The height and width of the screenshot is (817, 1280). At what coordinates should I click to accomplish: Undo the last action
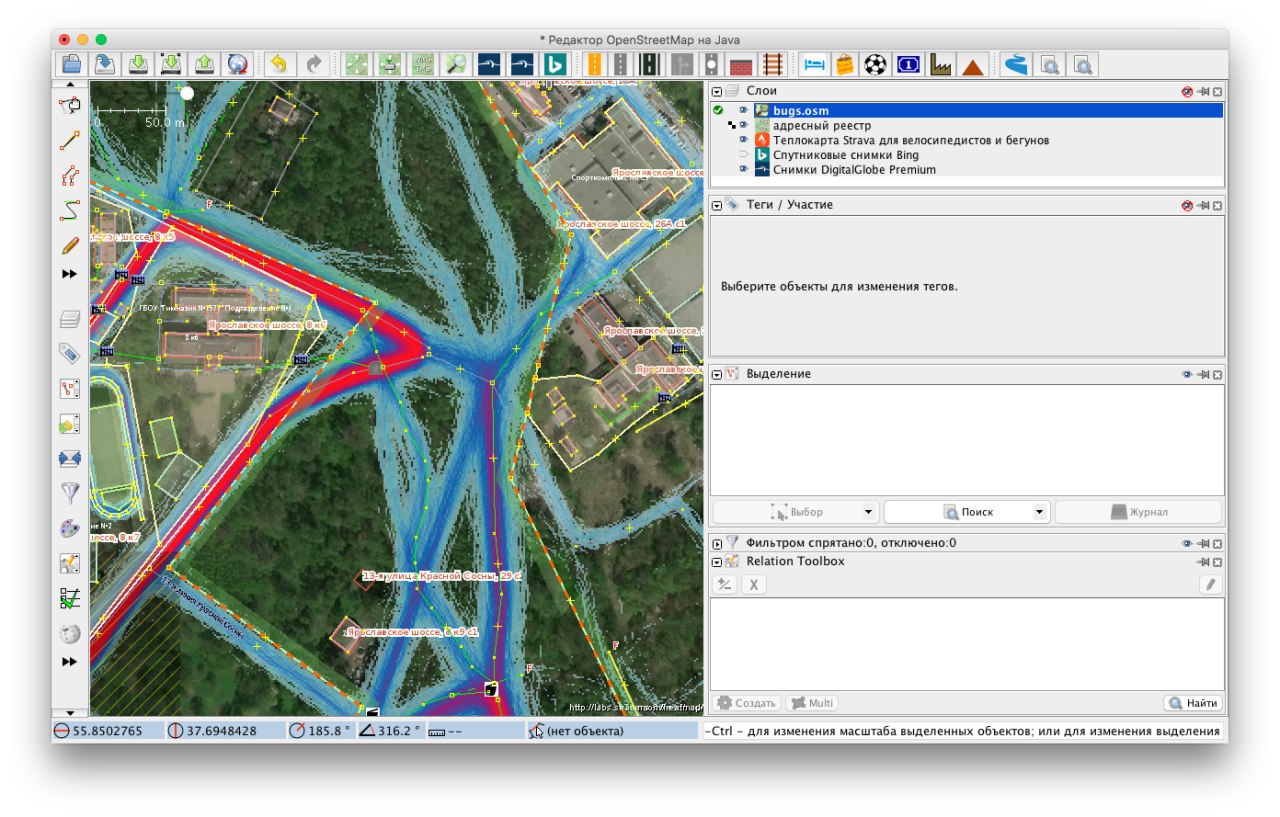(x=278, y=65)
